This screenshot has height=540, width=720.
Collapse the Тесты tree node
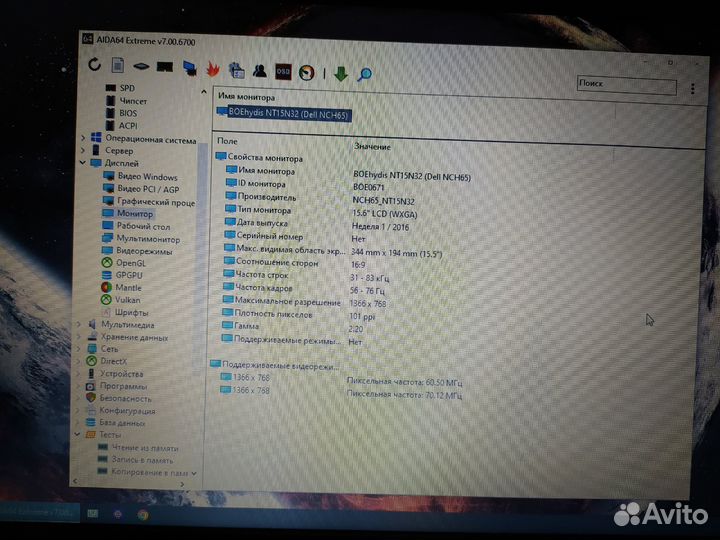[77, 434]
